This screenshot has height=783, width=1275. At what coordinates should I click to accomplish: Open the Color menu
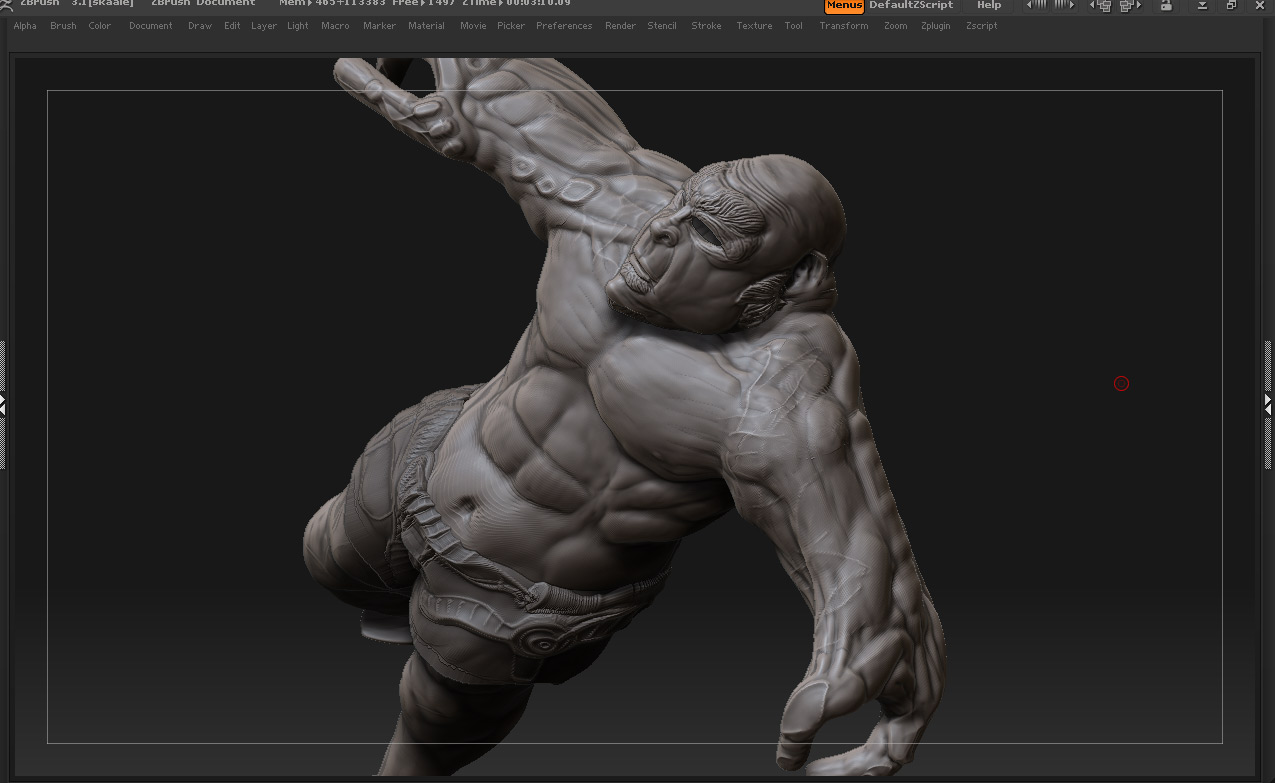tap(100, 26)
